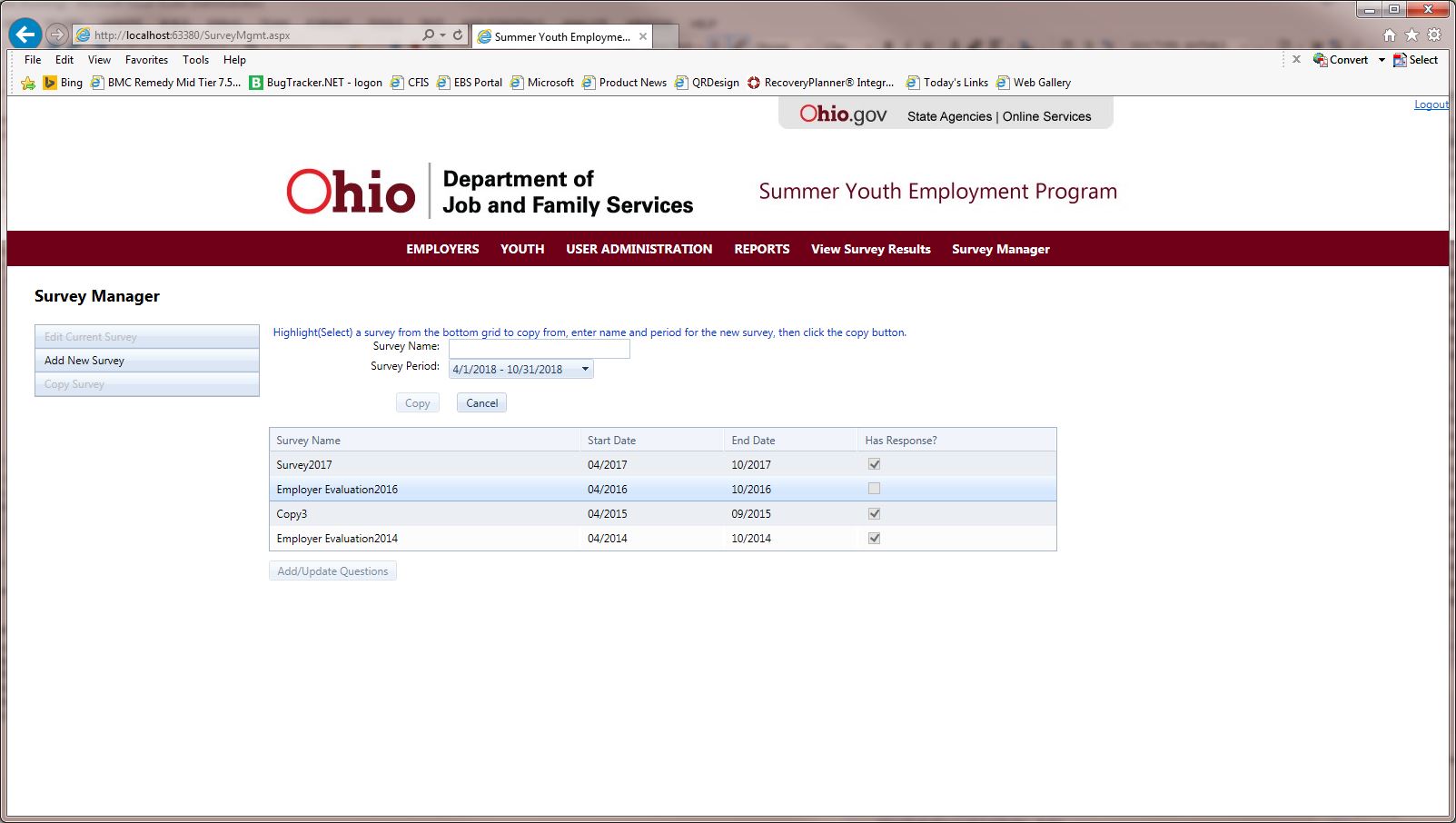Screen dimensions: 1456x823
Task: Click the address bar search magnifier icon
Action: click(x=428, y=35)
